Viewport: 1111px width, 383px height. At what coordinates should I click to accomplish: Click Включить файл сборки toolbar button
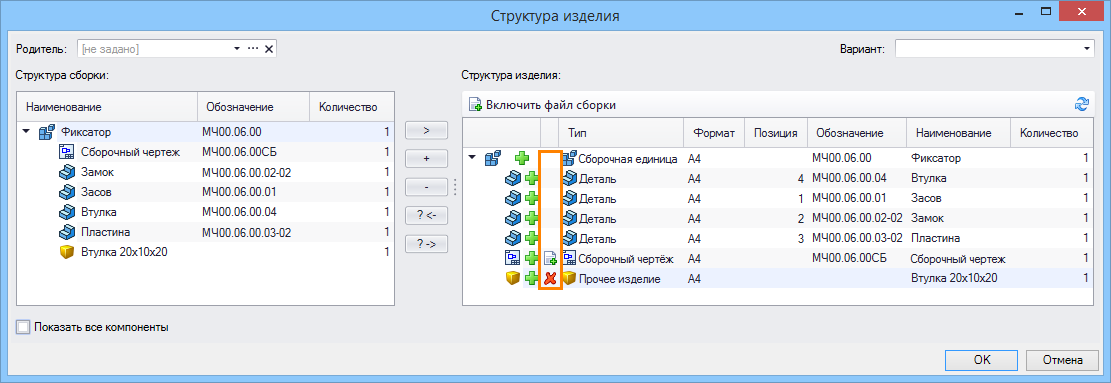click(542, 105)
